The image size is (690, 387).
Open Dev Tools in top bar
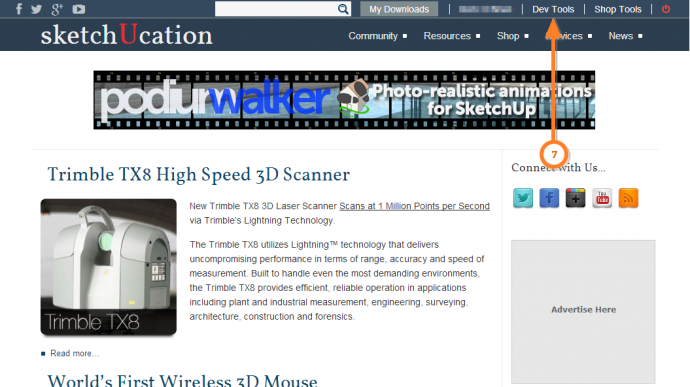553,9
